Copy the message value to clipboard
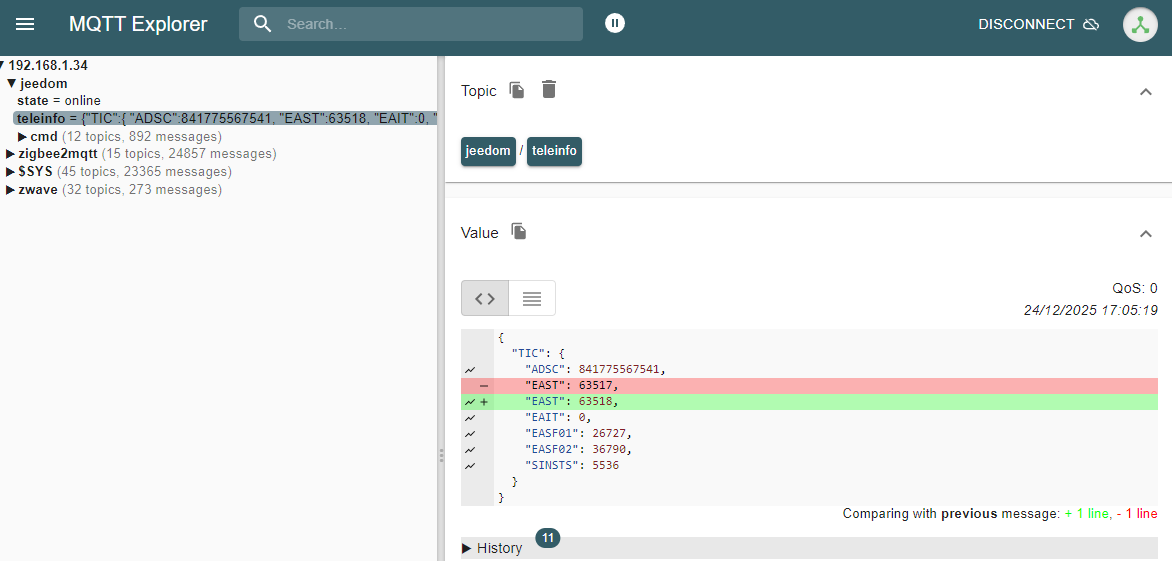The width and height of the screenshot is (1172, 561). point(519,232)
